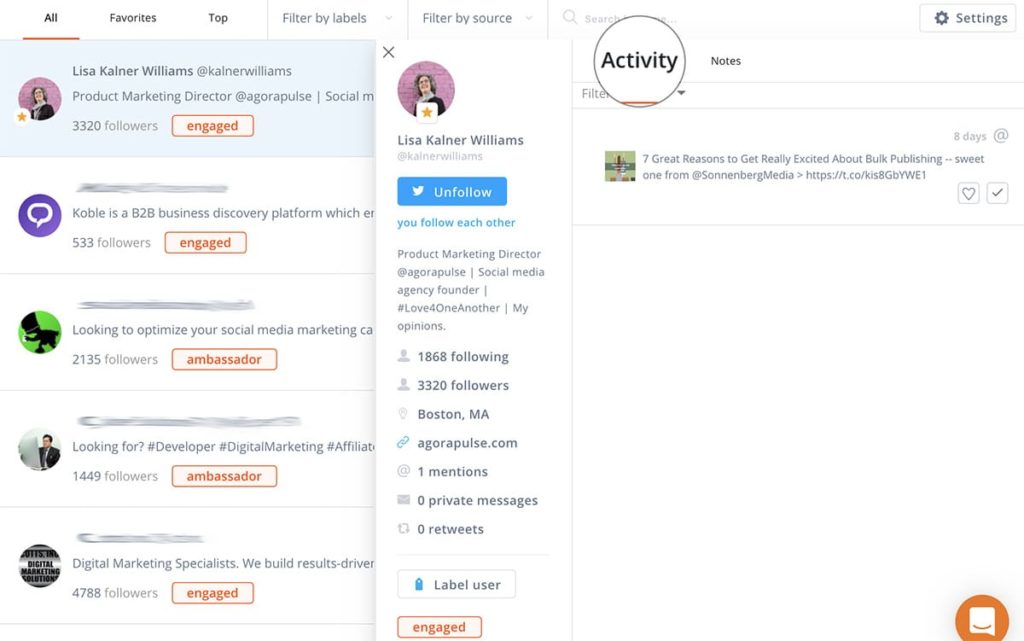Open the Koble purple chat avatar user
Viewport: 1024px width, 641px height.
pos(40,215)
